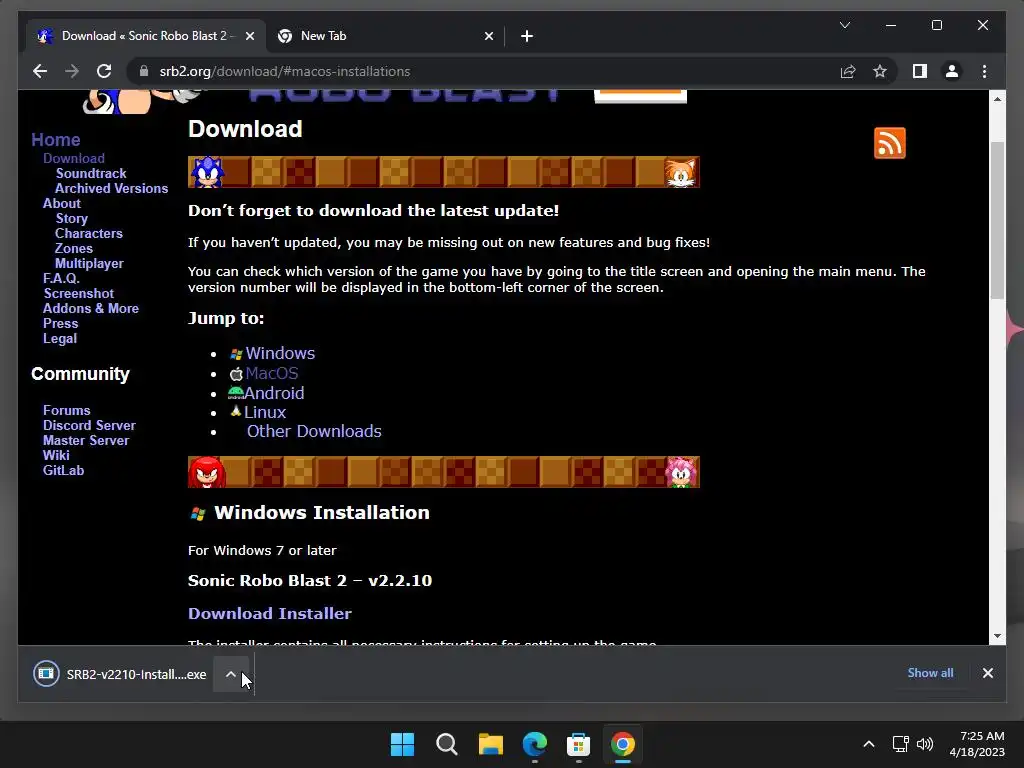Screen dimensions: 1024x768
Task: Open volume control in system tray
Action: click(x=925, y=744)
